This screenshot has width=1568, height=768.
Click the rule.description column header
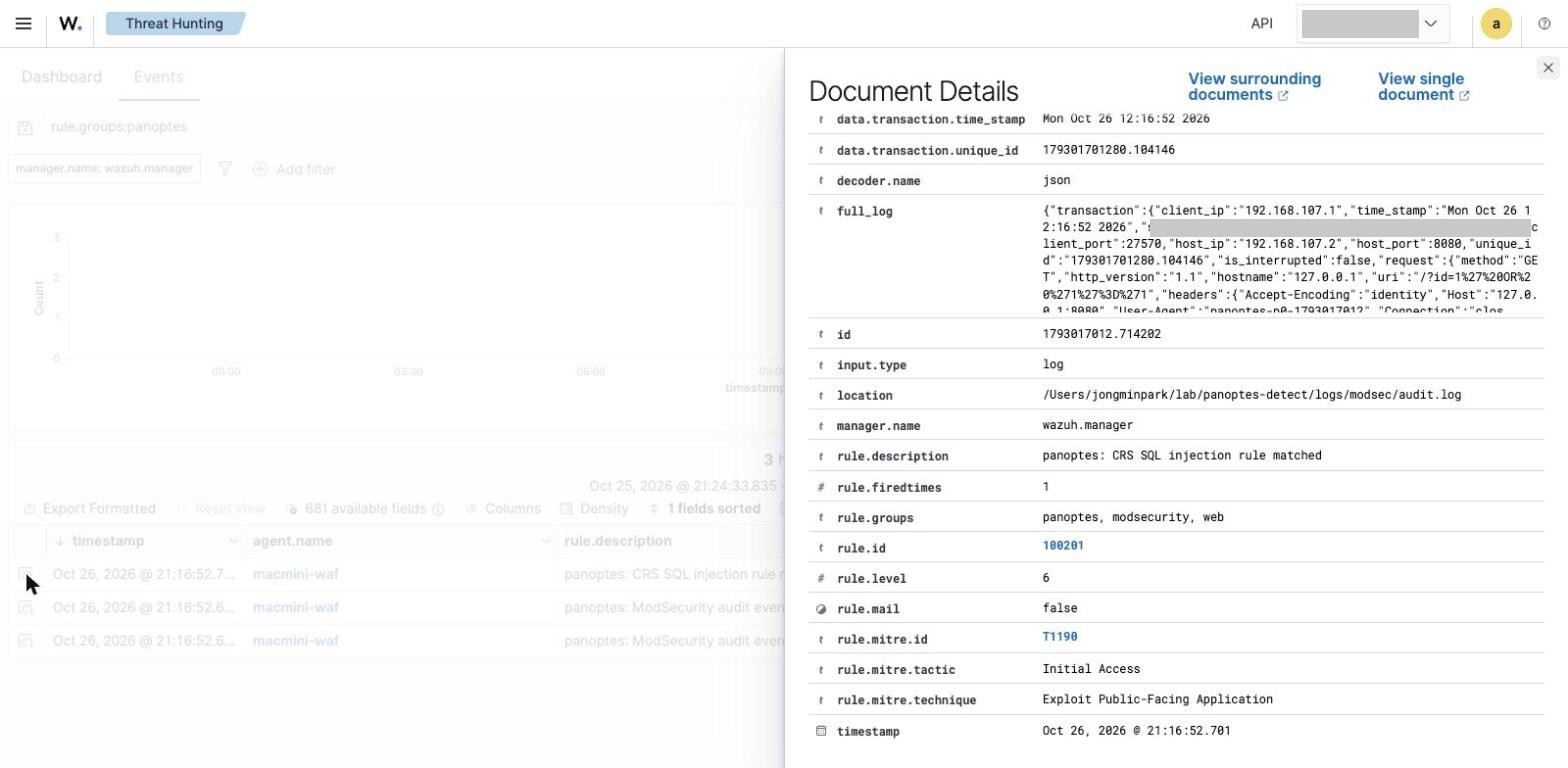click(x=618, y=541)
